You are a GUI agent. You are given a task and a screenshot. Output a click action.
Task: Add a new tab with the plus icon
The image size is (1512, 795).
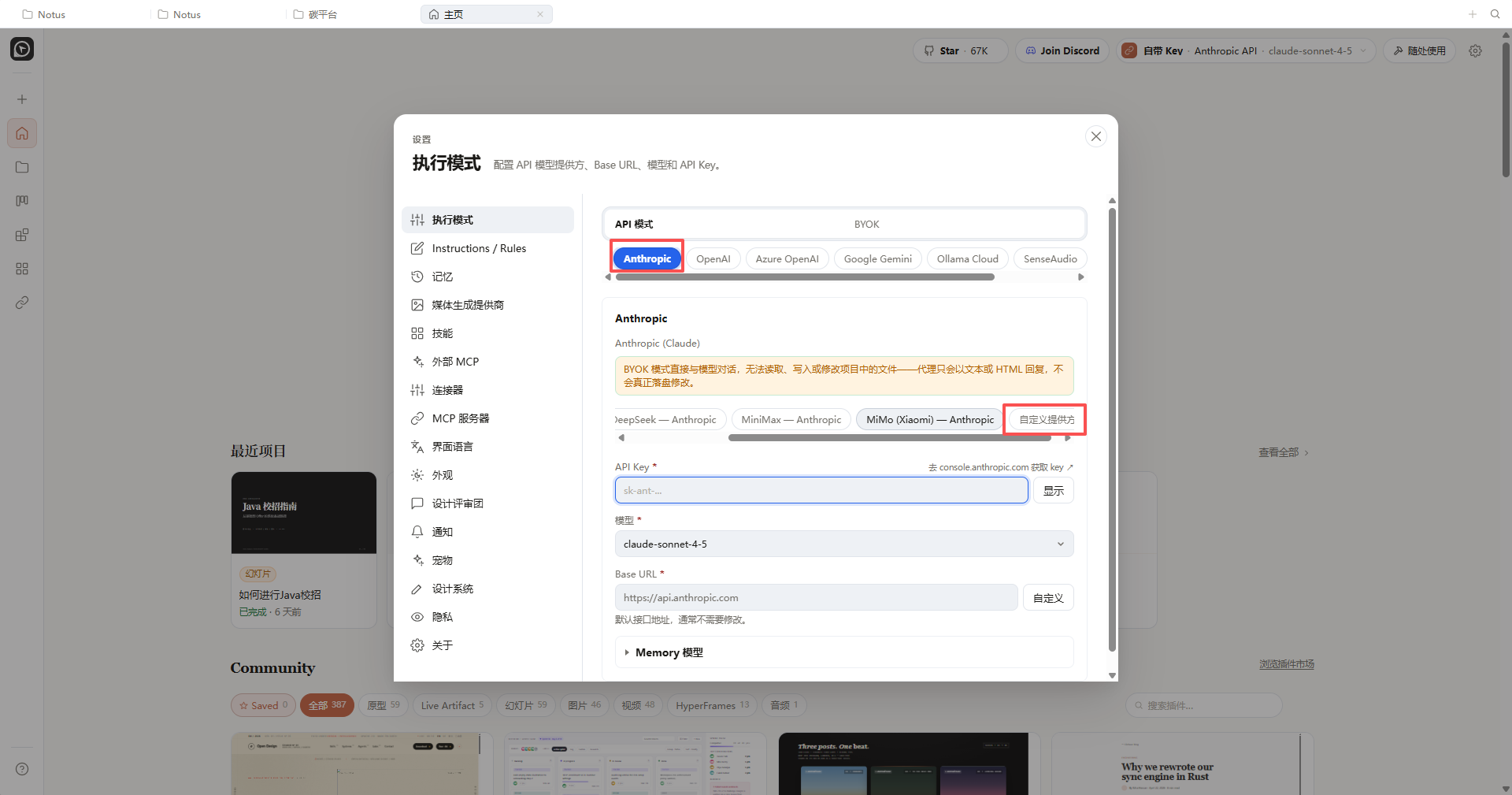(1473, 14)
